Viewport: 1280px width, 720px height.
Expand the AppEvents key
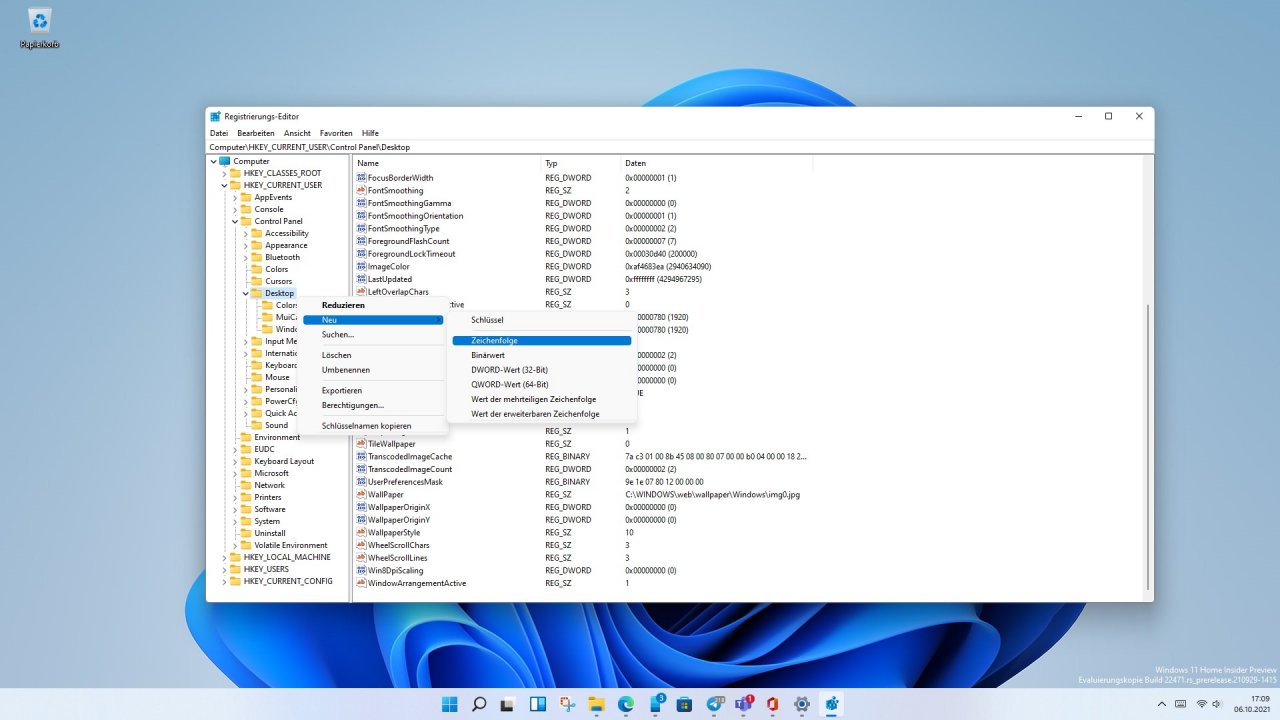[235, 197]
